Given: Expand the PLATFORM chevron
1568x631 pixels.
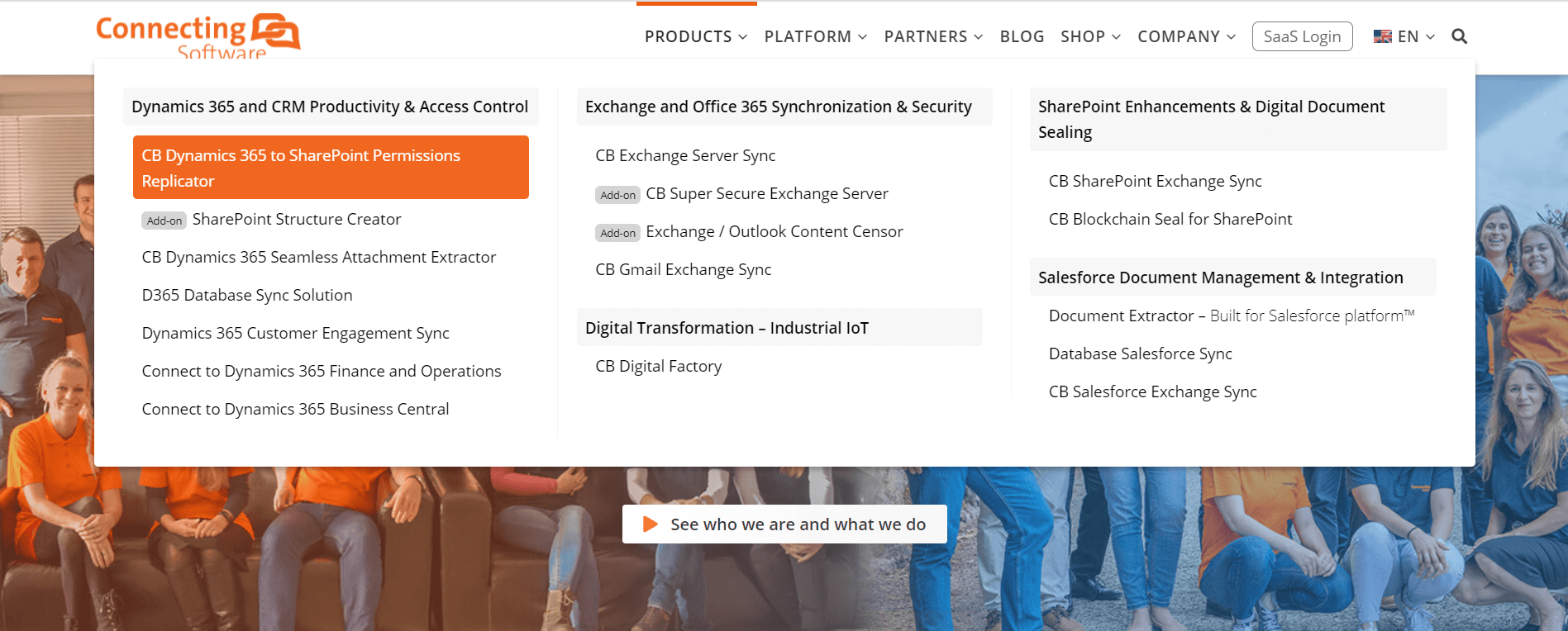Looking at the screenshot, I should [x=862, y=37].
